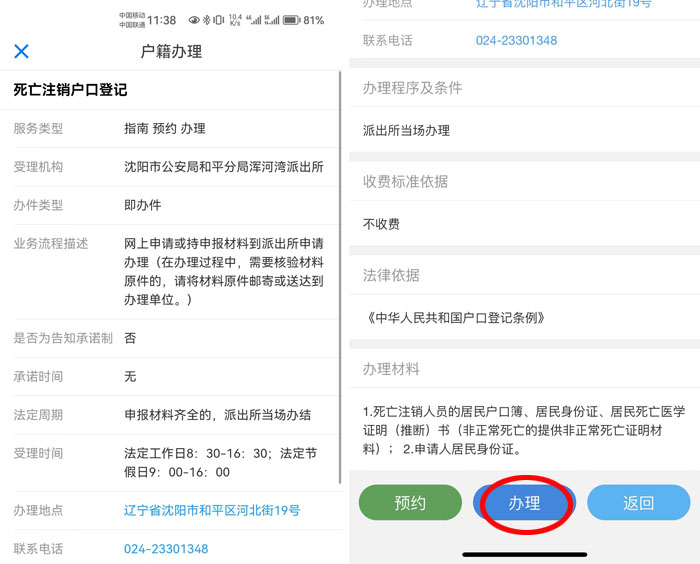This screenshot has width=700, height=564.
Task: Tap the battery icon showing 81%
Action: pos(291,20)
